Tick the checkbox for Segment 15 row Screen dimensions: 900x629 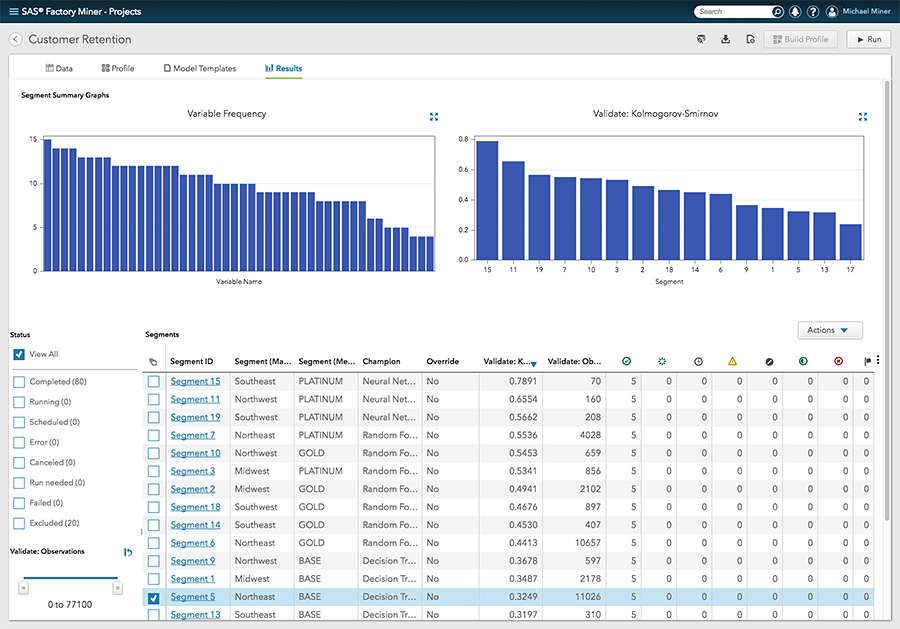tap(153, 382)
